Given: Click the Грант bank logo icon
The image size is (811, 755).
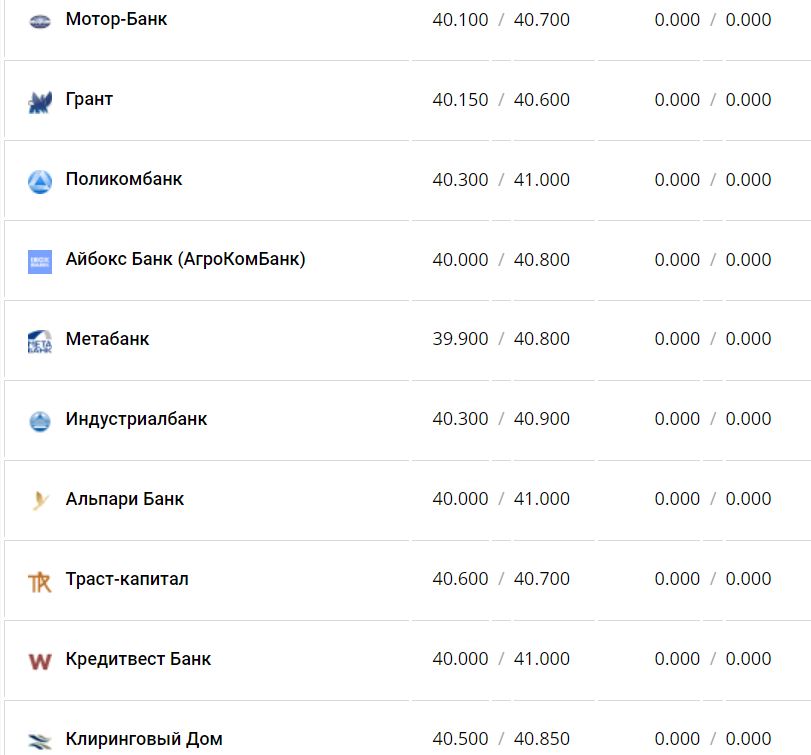Looking at the screenshot, I should point(39,101).
